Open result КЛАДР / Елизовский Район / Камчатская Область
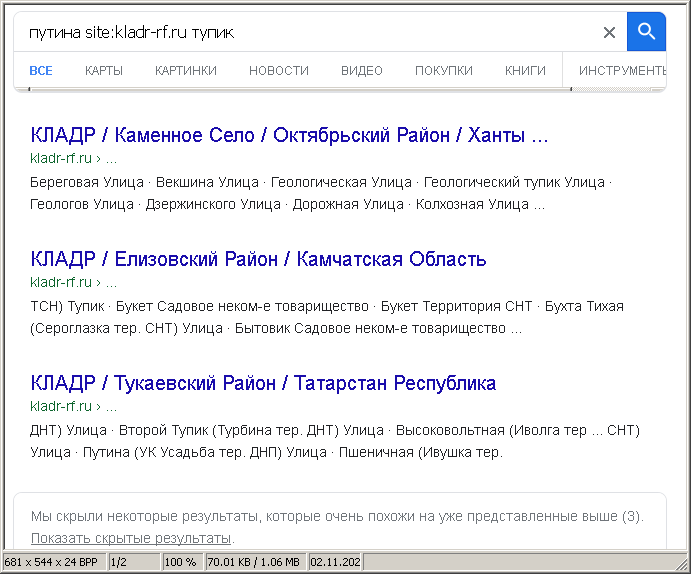The width and height of the screenshot is (691, 574). 258,259
